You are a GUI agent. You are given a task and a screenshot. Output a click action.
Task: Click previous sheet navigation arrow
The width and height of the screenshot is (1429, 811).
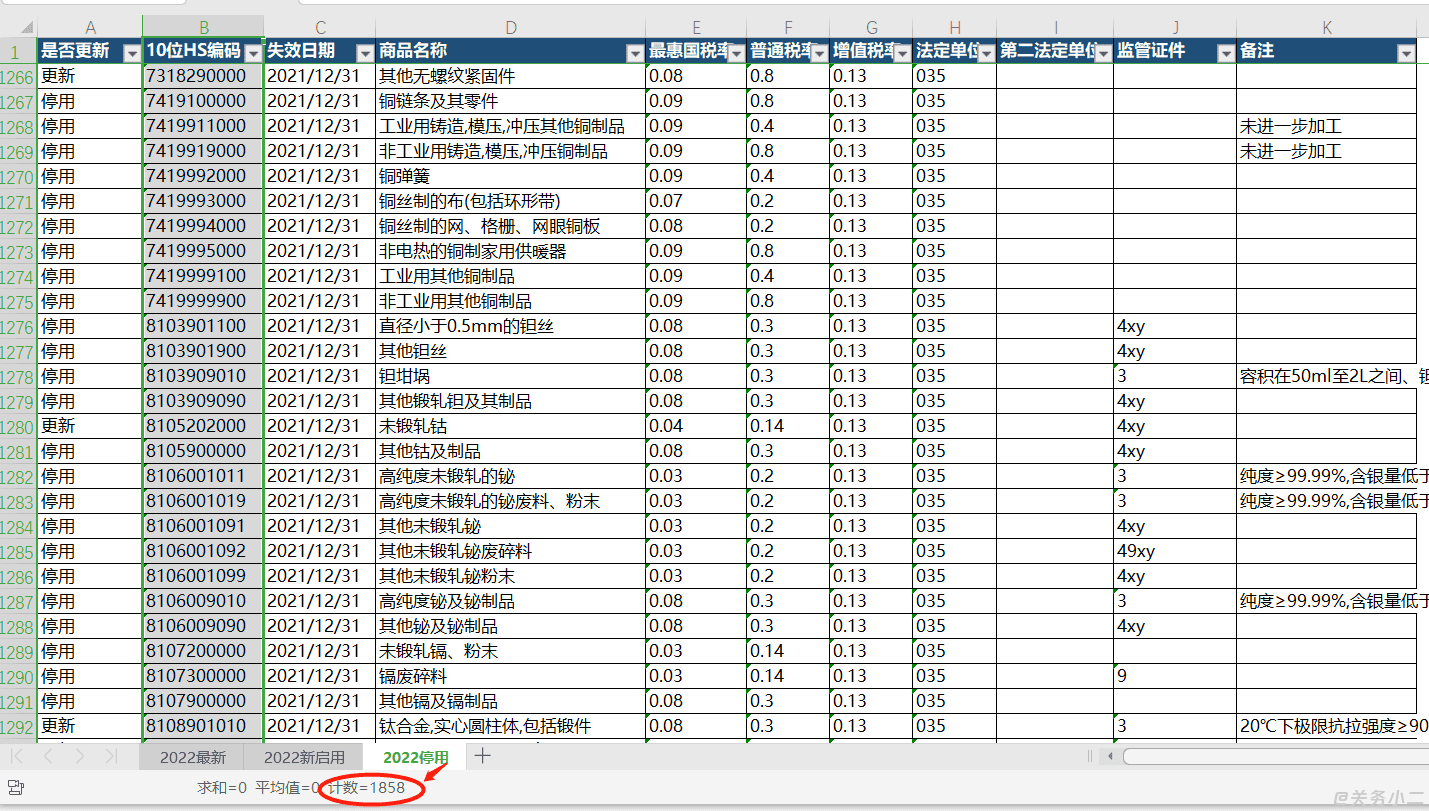coord(49,756)
